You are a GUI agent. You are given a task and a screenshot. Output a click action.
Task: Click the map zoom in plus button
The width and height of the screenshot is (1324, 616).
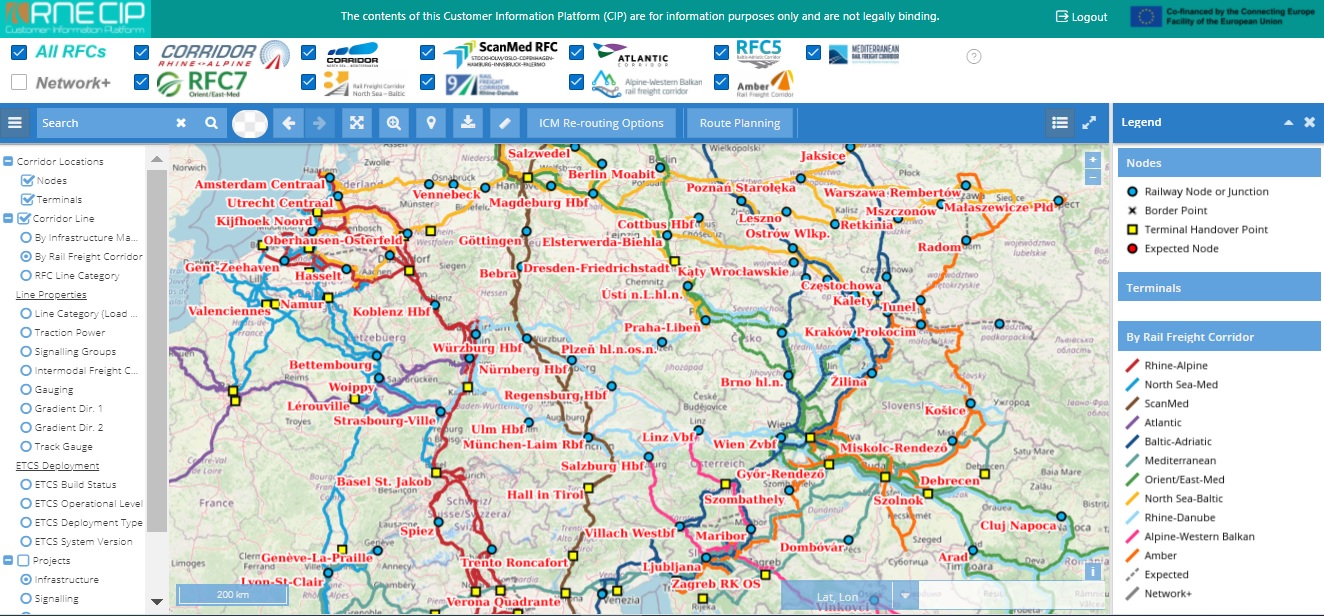(1092, 160)
